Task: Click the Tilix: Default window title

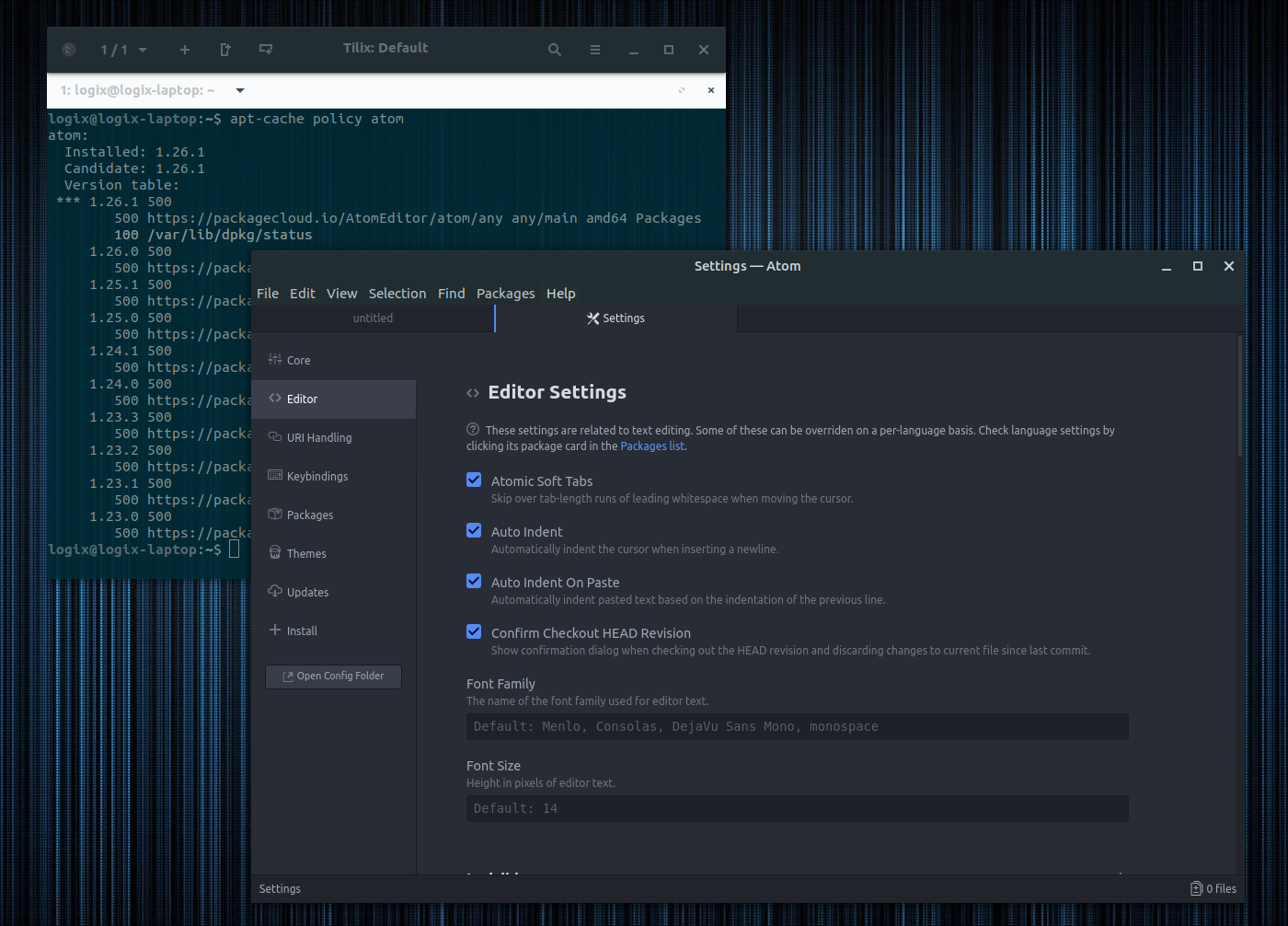Action: (x=385, y=48)
